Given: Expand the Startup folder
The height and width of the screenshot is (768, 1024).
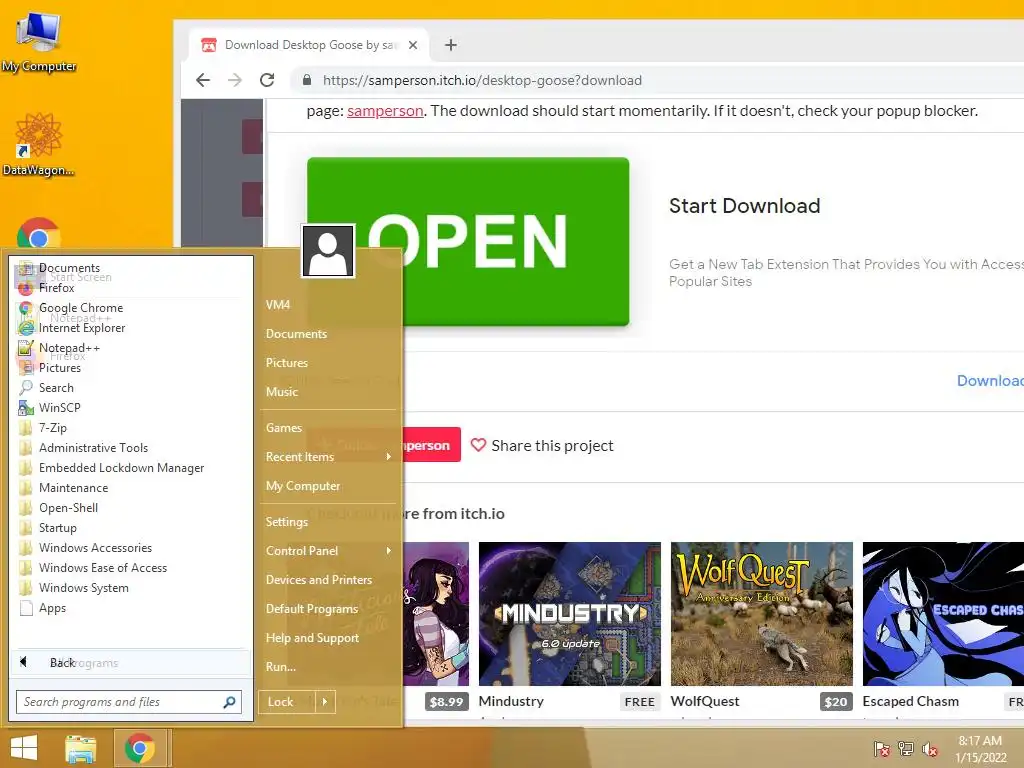Looking at the screenshot, I should coord(57,528).
